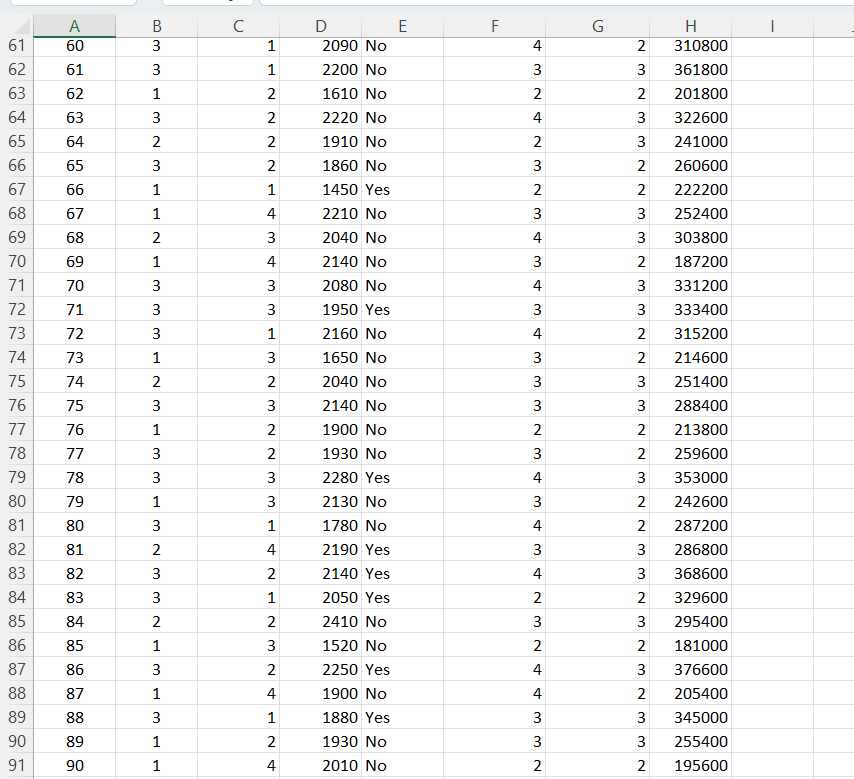Click the cell containing 2410
This screenshot has width=854, height=779.
(320, 622)
